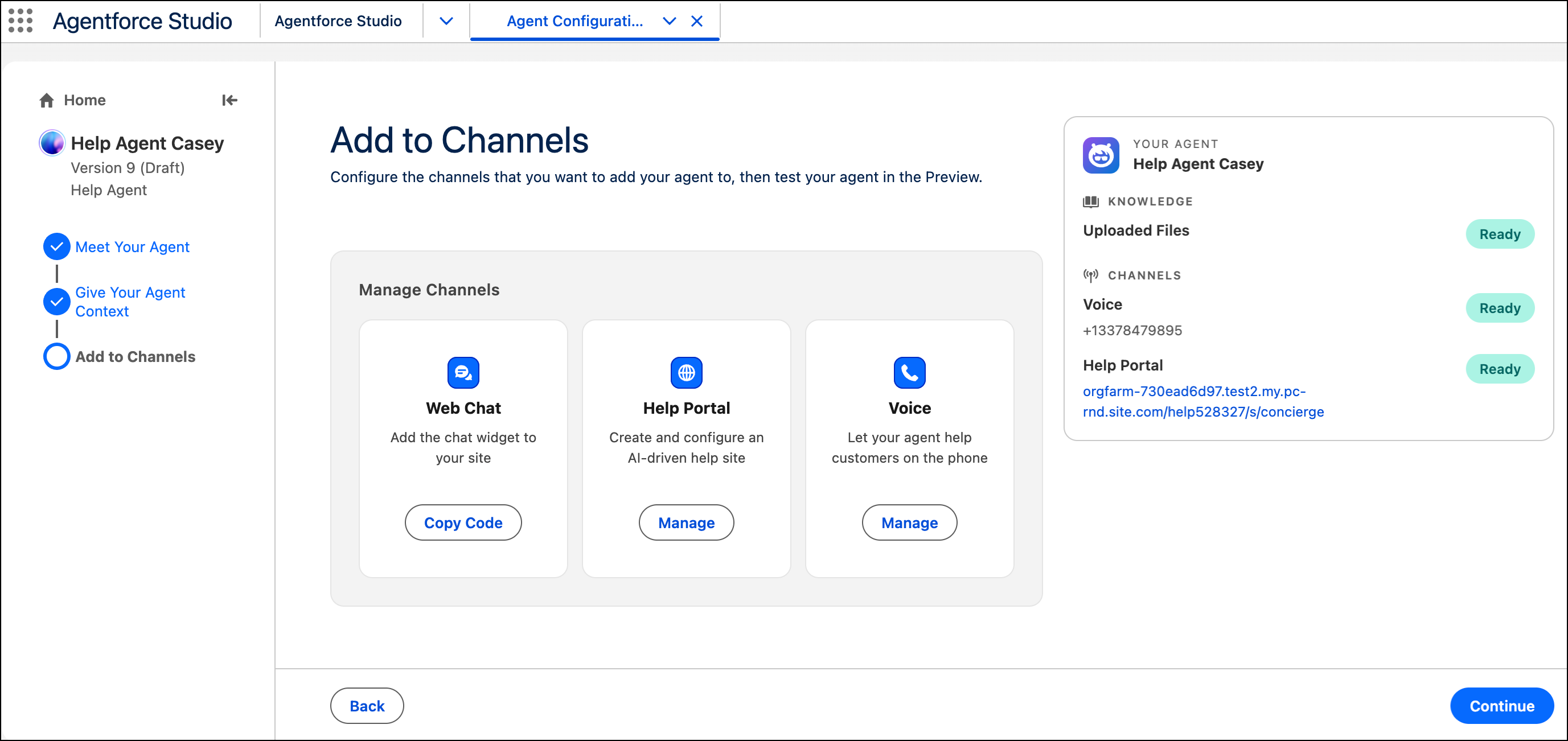Viewport: 1568px width, 741px height.
Task: Click the Help Agent Casey avatar orb
Action: 52,143
